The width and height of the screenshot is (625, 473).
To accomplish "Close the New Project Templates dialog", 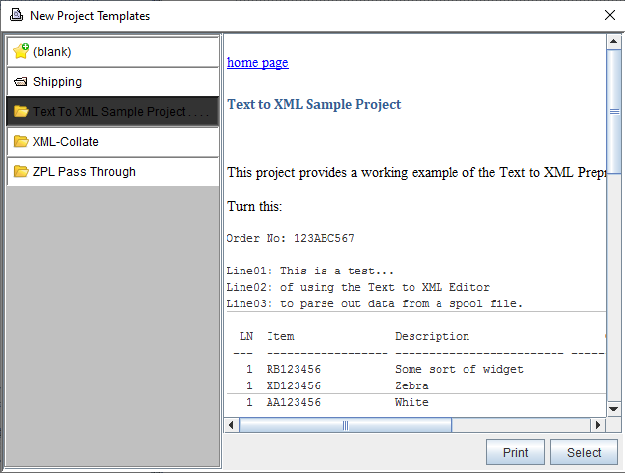I will pyautogui.click(x=609, y=15).
